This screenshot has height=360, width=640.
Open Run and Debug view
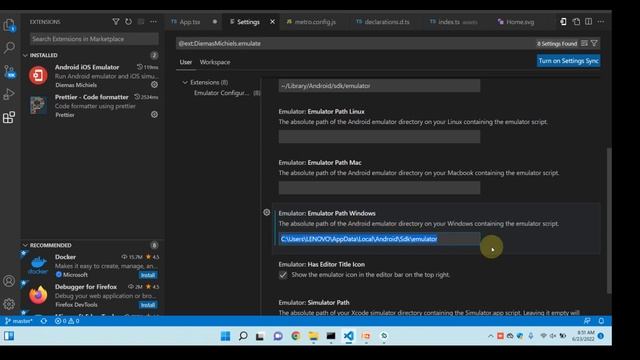tap(9, 94)
